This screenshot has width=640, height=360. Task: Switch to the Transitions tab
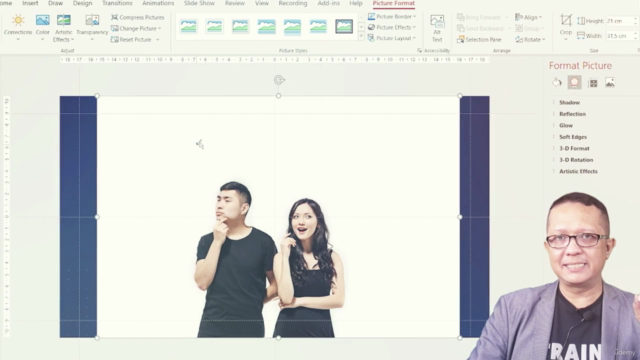click(x=117, y=3)
